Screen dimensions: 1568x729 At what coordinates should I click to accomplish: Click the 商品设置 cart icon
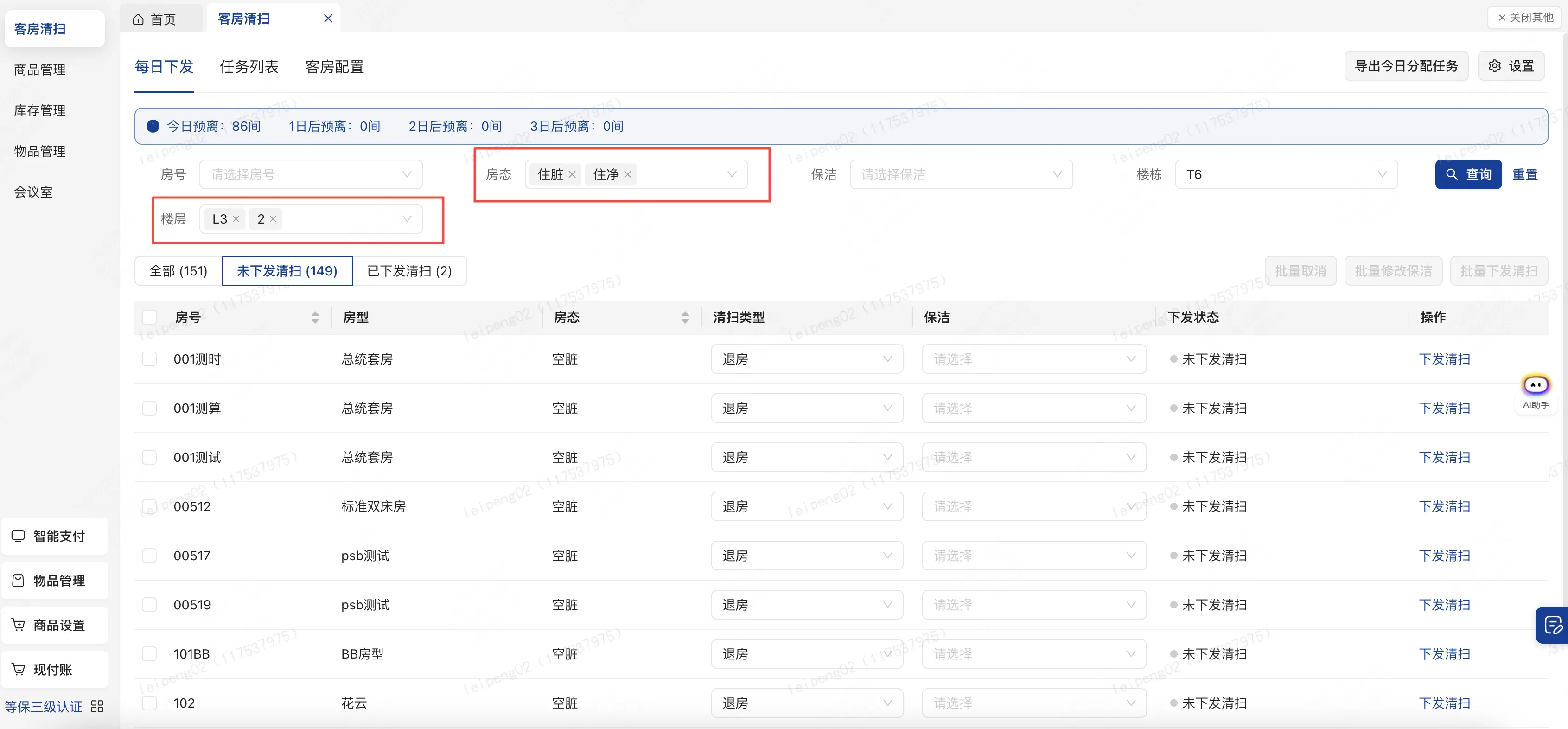click(x=18, y=625)
